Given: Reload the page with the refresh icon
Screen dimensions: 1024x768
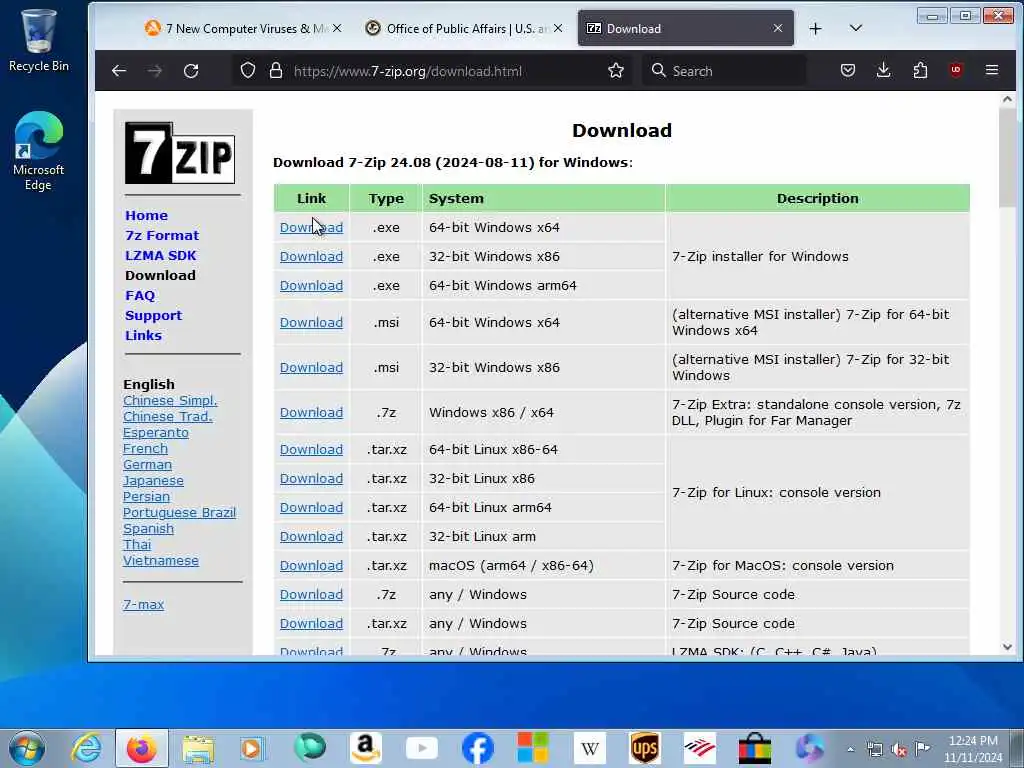Looking at the screenshot, I should [x=191, y=71].
